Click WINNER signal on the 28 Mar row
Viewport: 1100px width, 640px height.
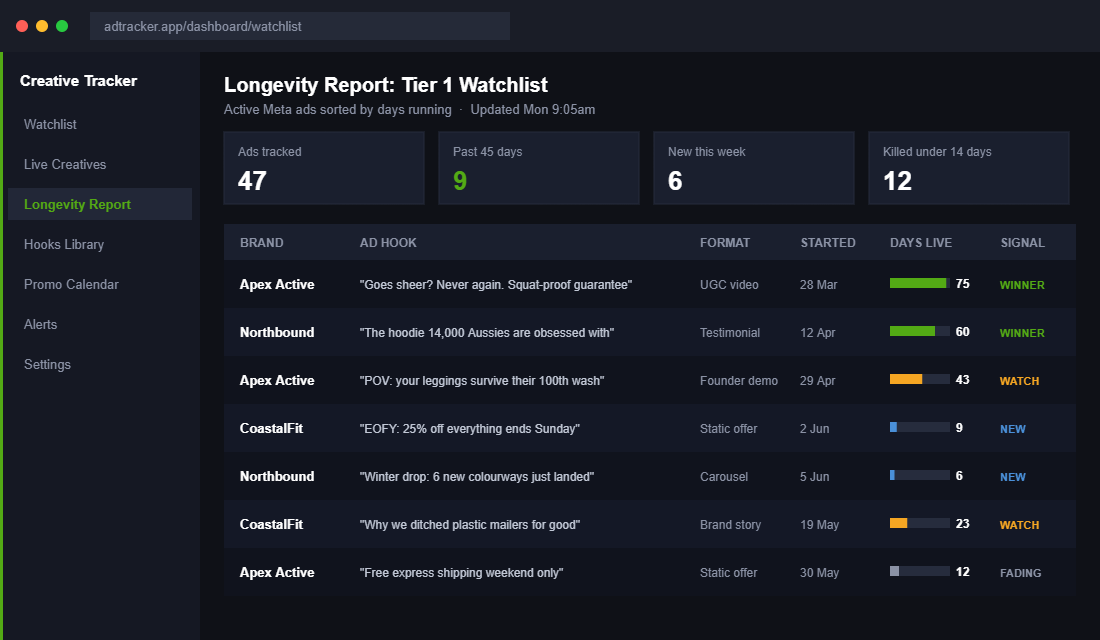tap(1022, 285)
